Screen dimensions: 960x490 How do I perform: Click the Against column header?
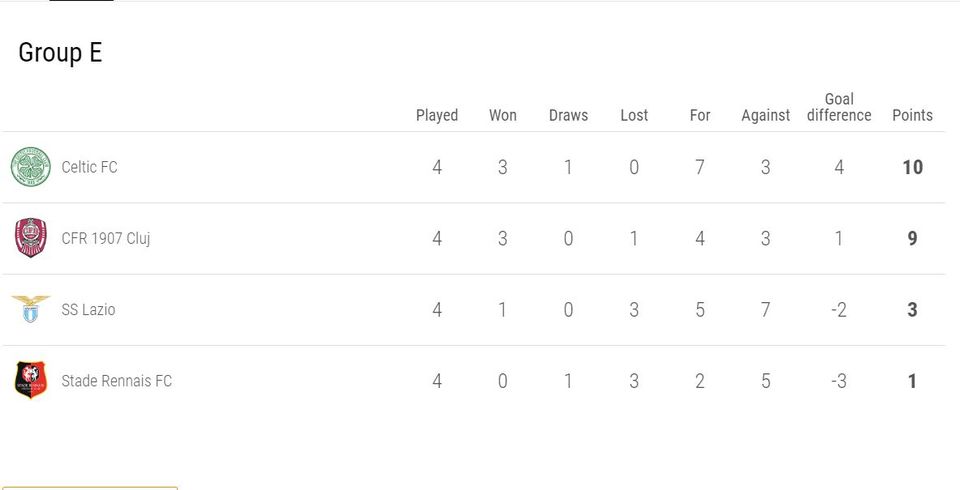(765, 115)
